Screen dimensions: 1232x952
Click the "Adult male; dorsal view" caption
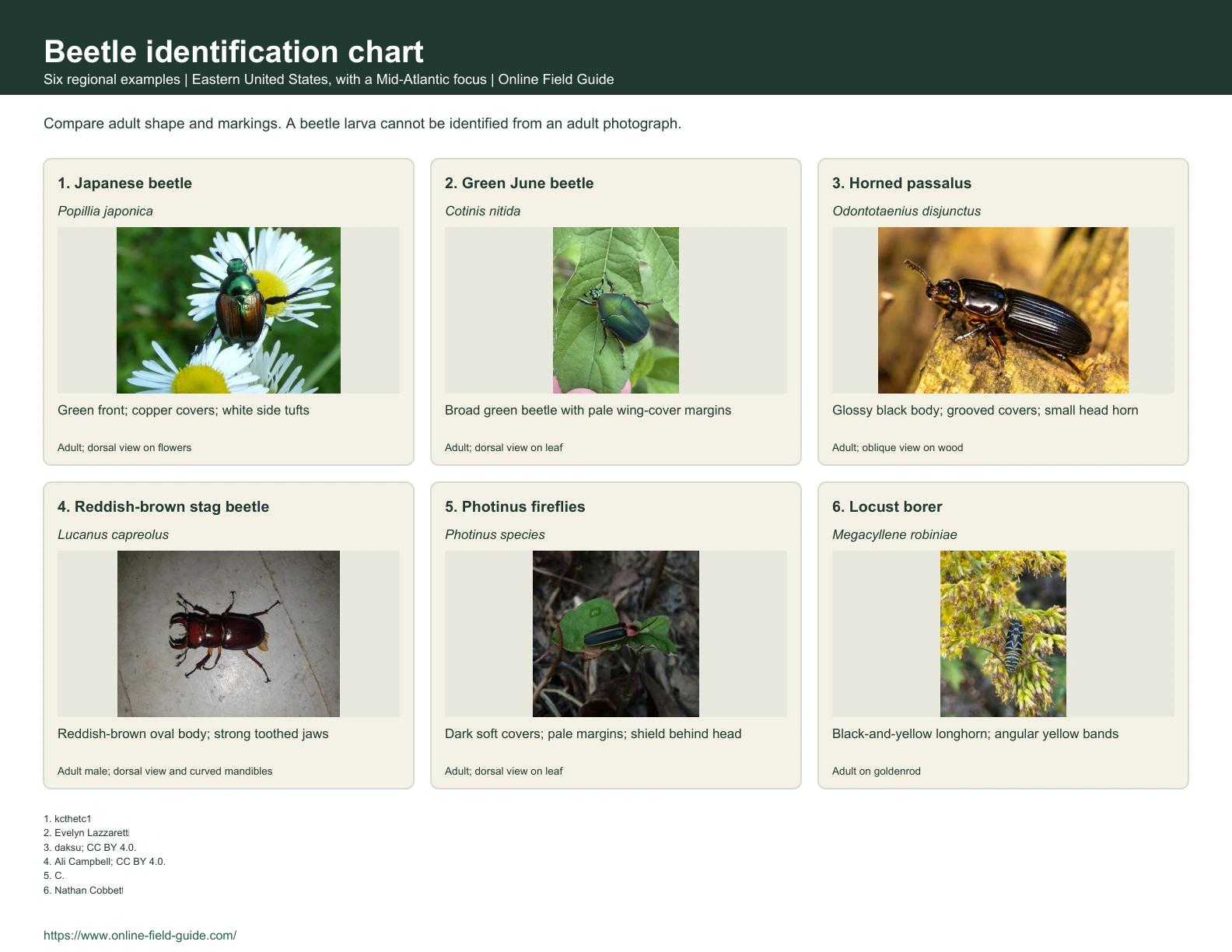(x=165, y=771)
